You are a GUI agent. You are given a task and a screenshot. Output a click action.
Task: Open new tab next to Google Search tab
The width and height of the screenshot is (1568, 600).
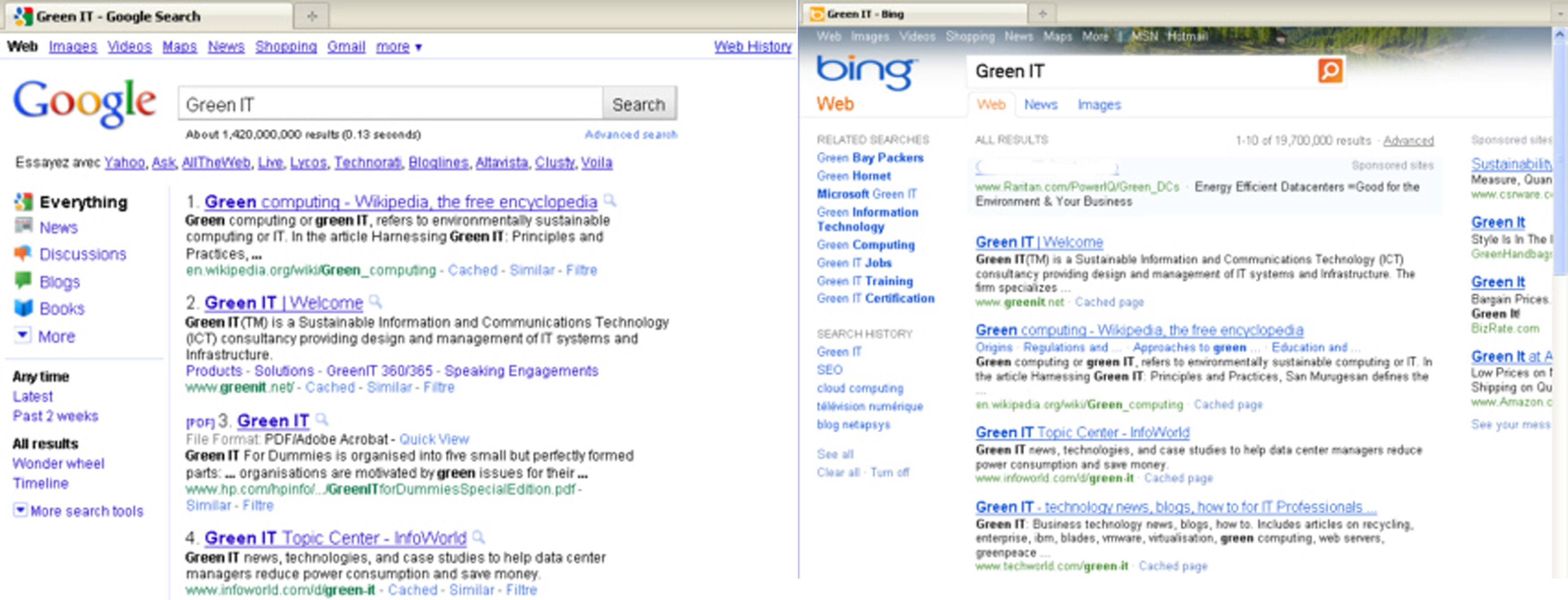click(312, 17)
